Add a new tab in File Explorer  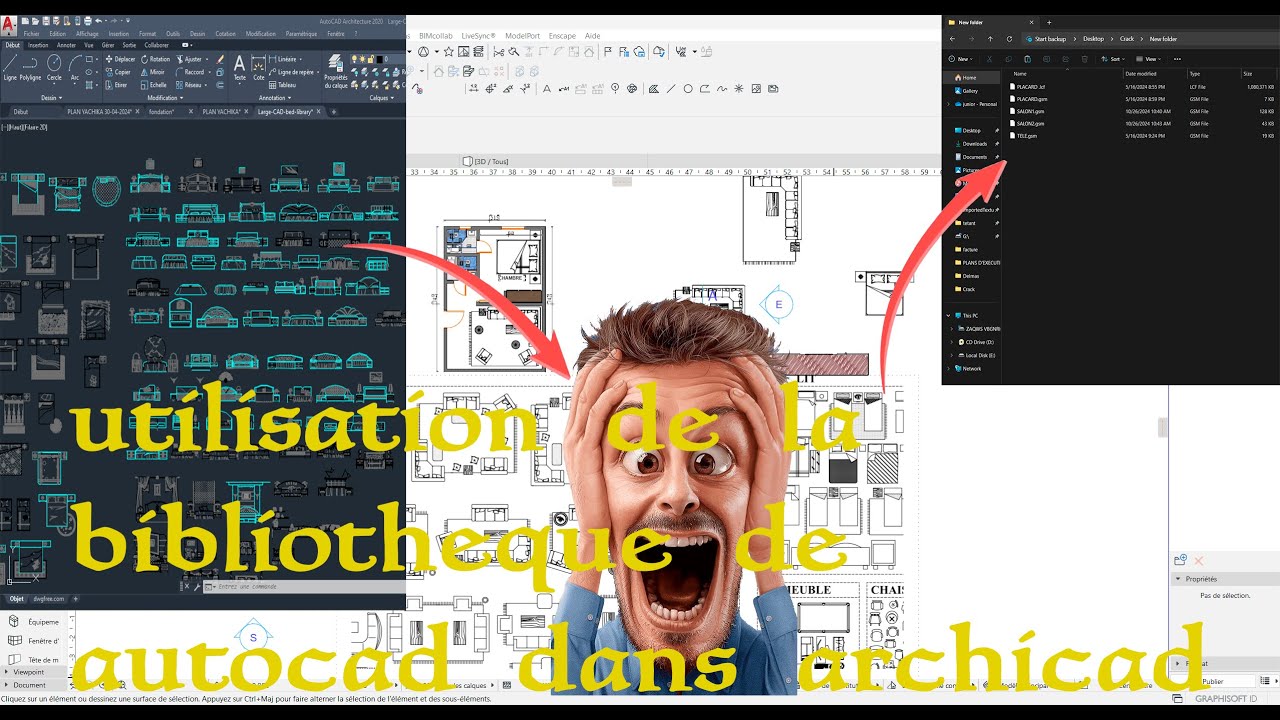coord(1049,22)
